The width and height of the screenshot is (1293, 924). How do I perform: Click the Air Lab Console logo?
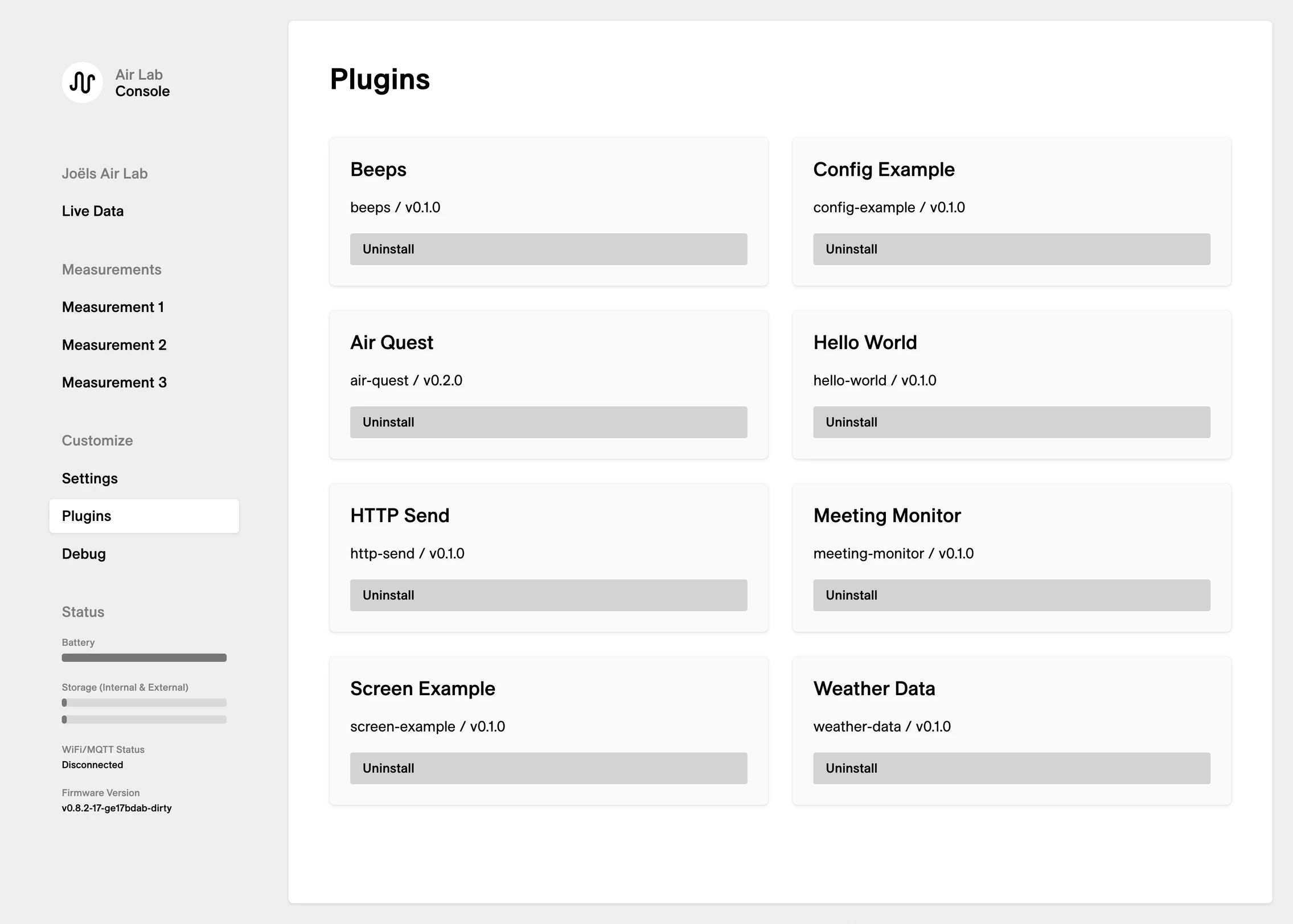pos(83,83)
